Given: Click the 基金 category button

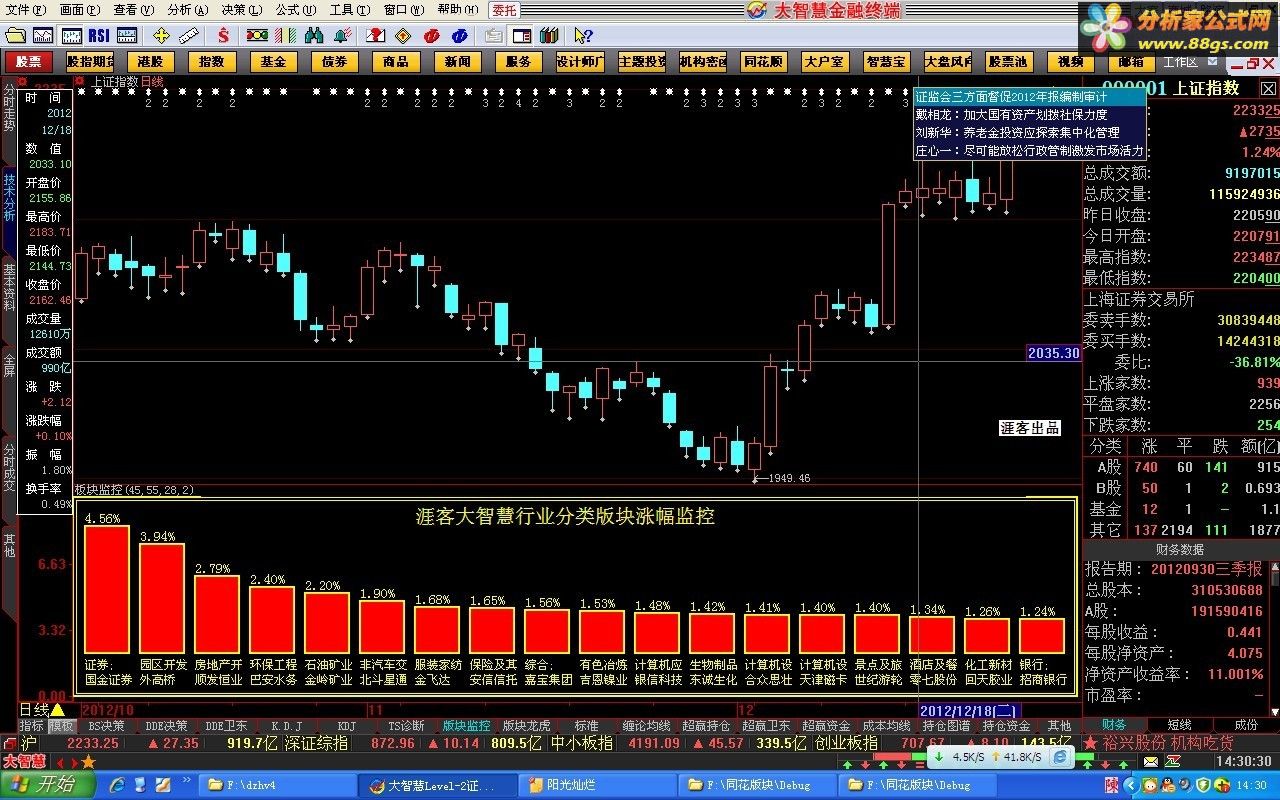Looking at the screenshot, I should pyautogui.click(x=272, y=61).
